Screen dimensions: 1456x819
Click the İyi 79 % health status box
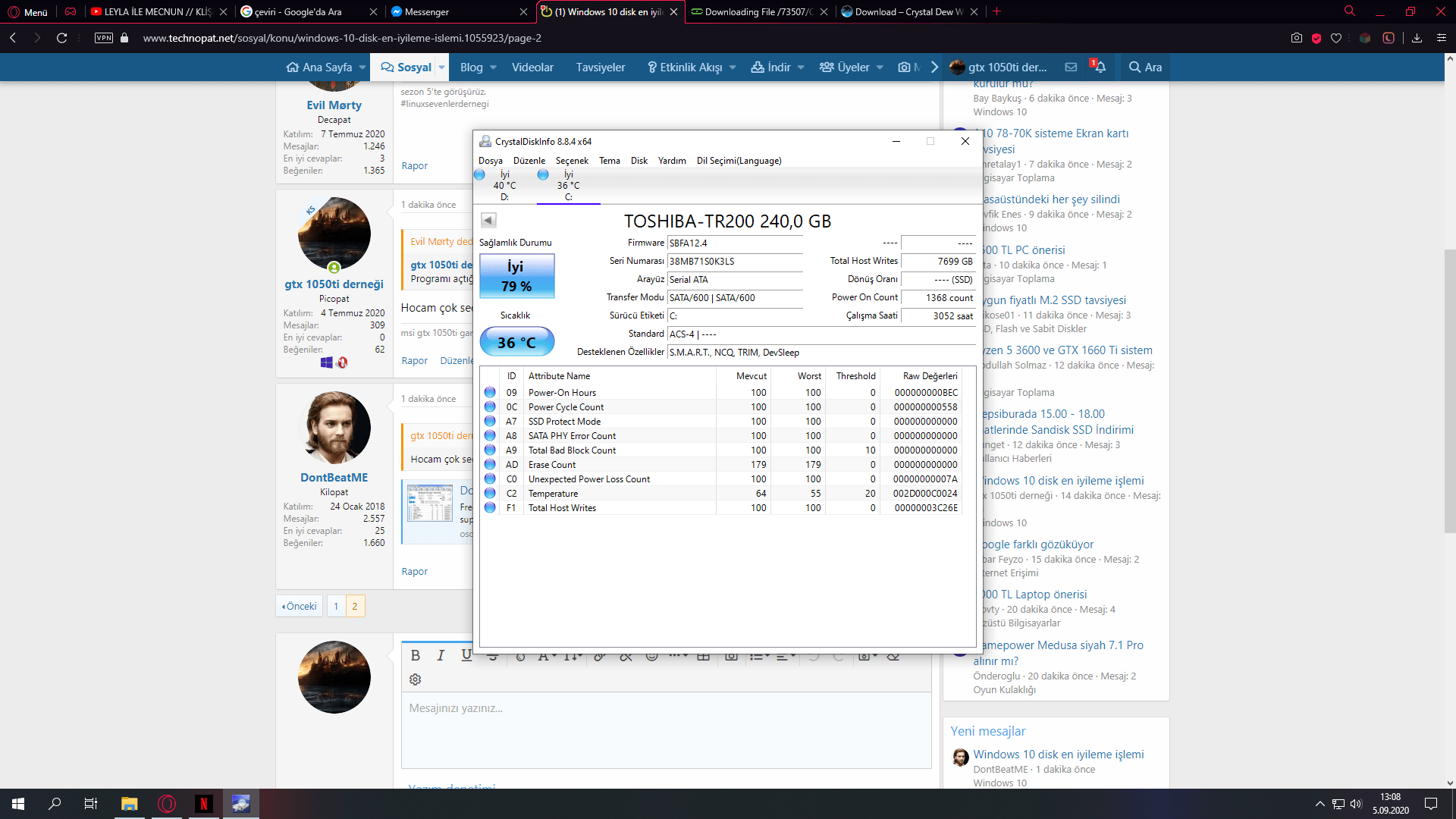(516, 276)
